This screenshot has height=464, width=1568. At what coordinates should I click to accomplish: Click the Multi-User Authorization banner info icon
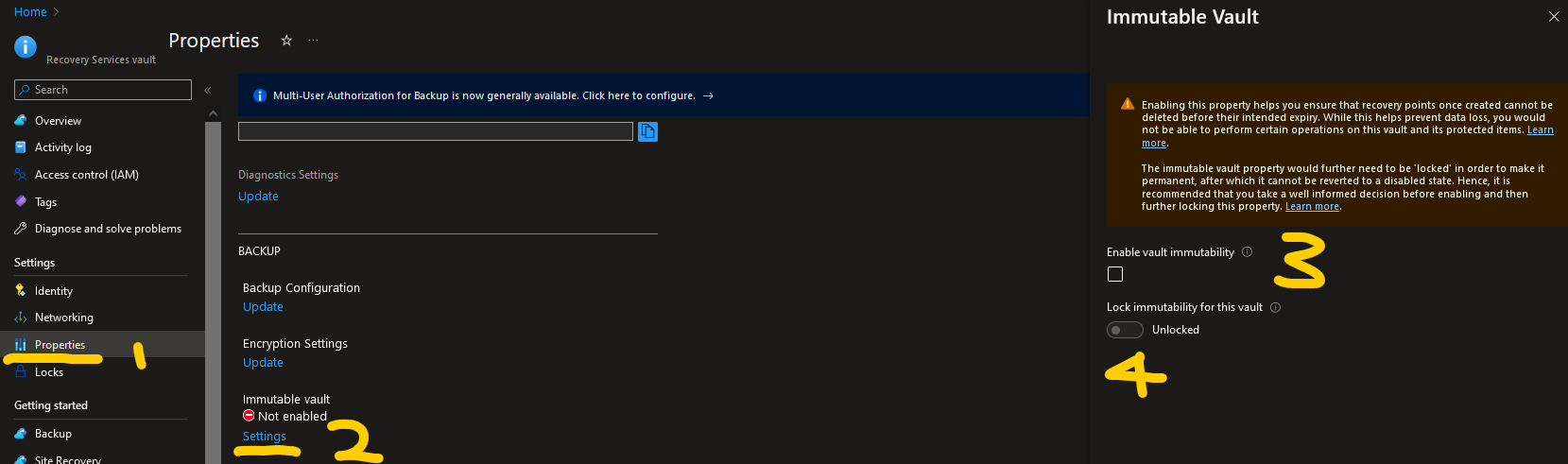tap(260, 95)
